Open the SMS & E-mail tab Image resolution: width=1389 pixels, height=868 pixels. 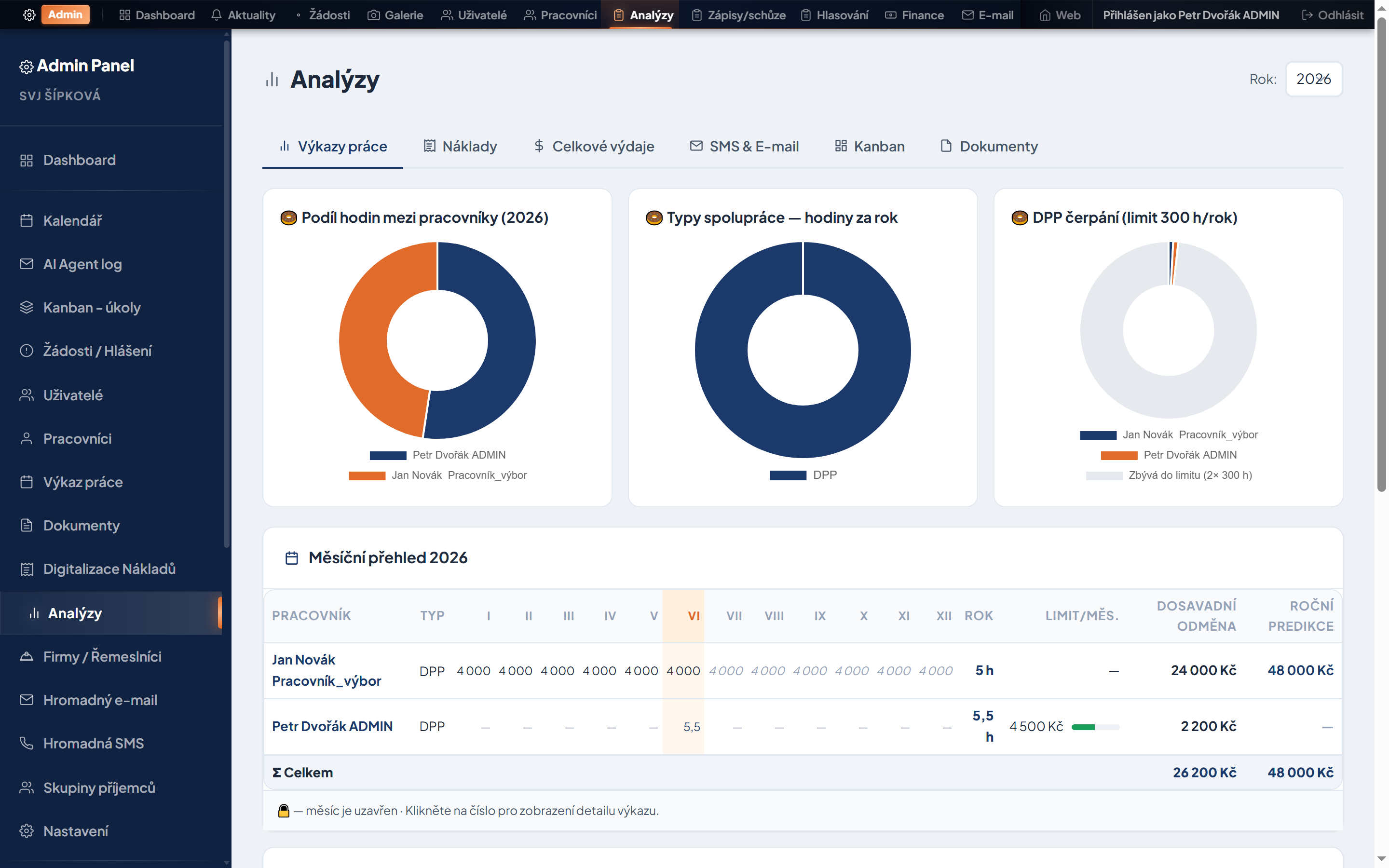[744, 147]
